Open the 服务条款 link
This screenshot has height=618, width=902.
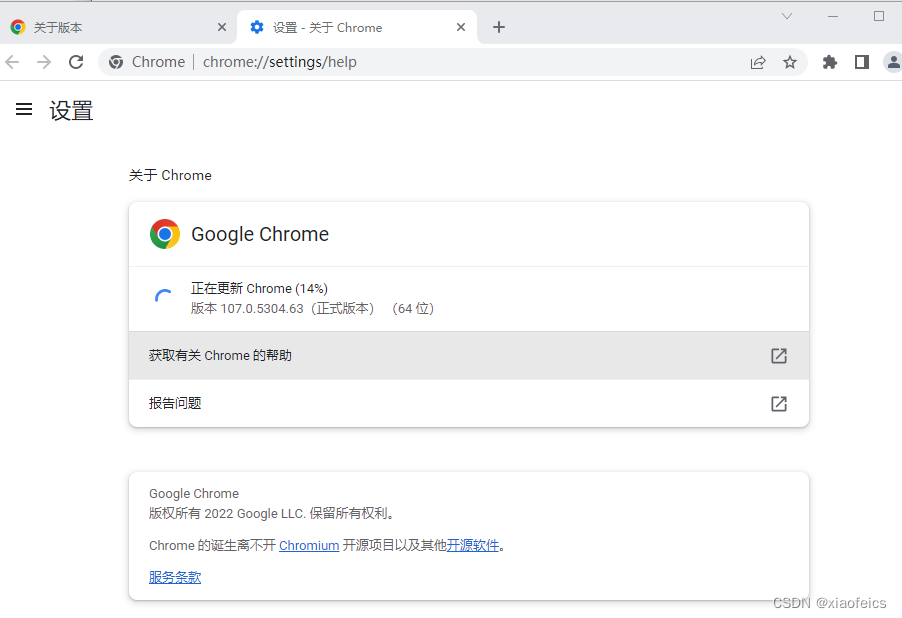(175, 577)
